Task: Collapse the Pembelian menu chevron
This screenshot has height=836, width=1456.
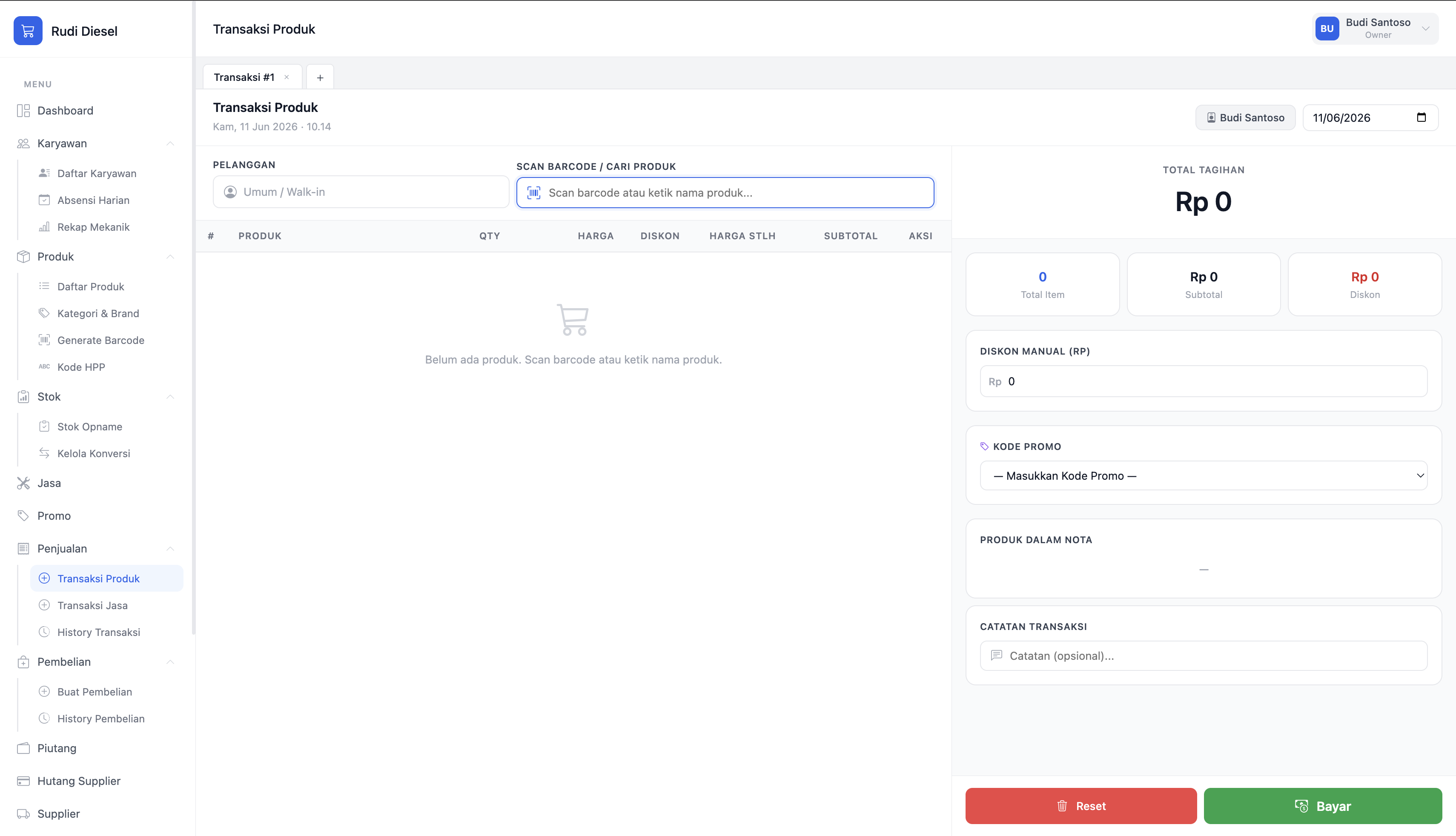Action: coord(170,662)
